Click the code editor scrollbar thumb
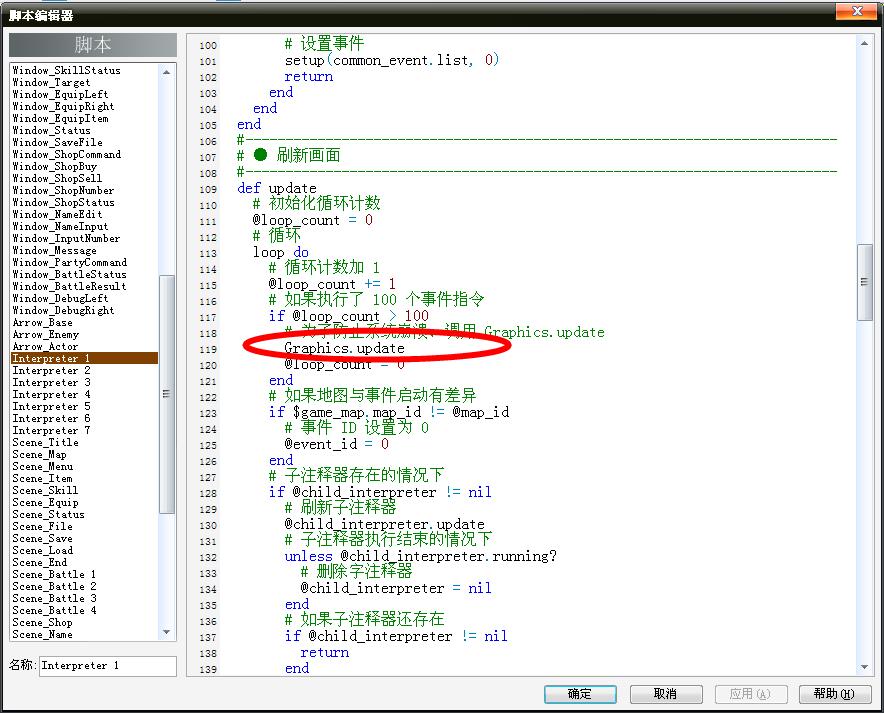 pyautogui.click(x=864, y=282)
